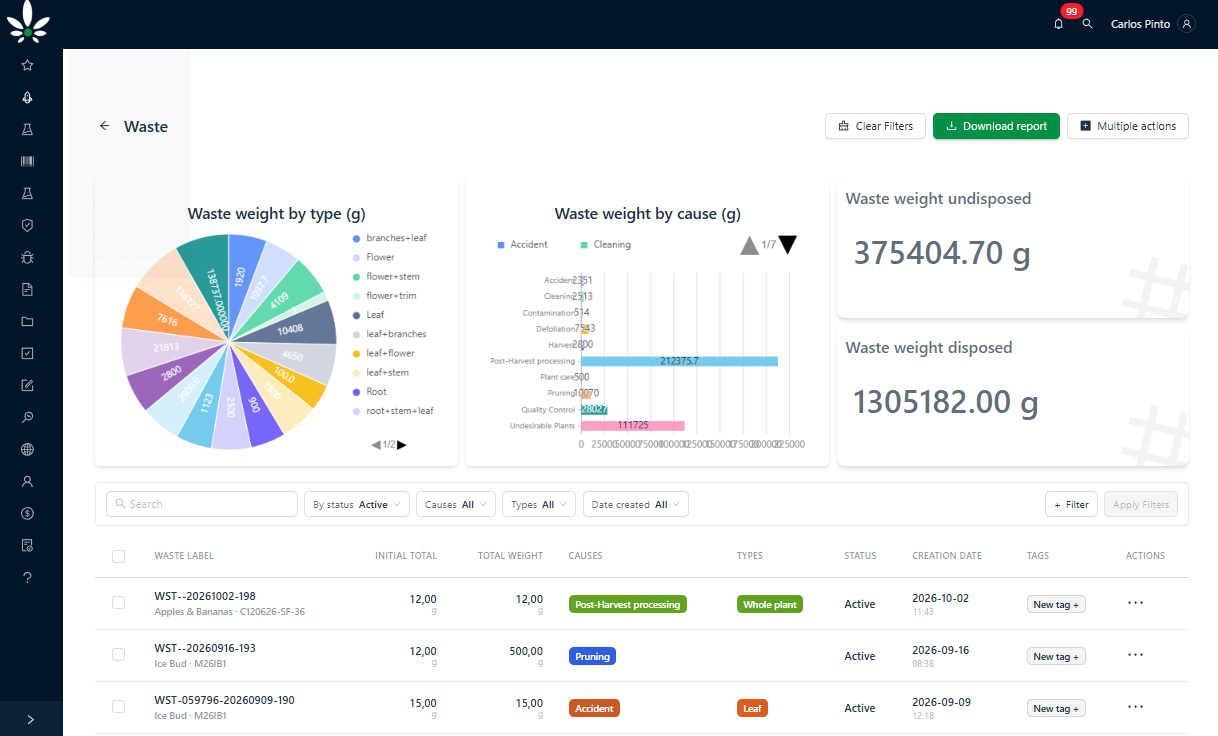Open the shield checkmark sidebar section
The height and width of the screenshot is (736, 1218).
[x=27, y=225]
